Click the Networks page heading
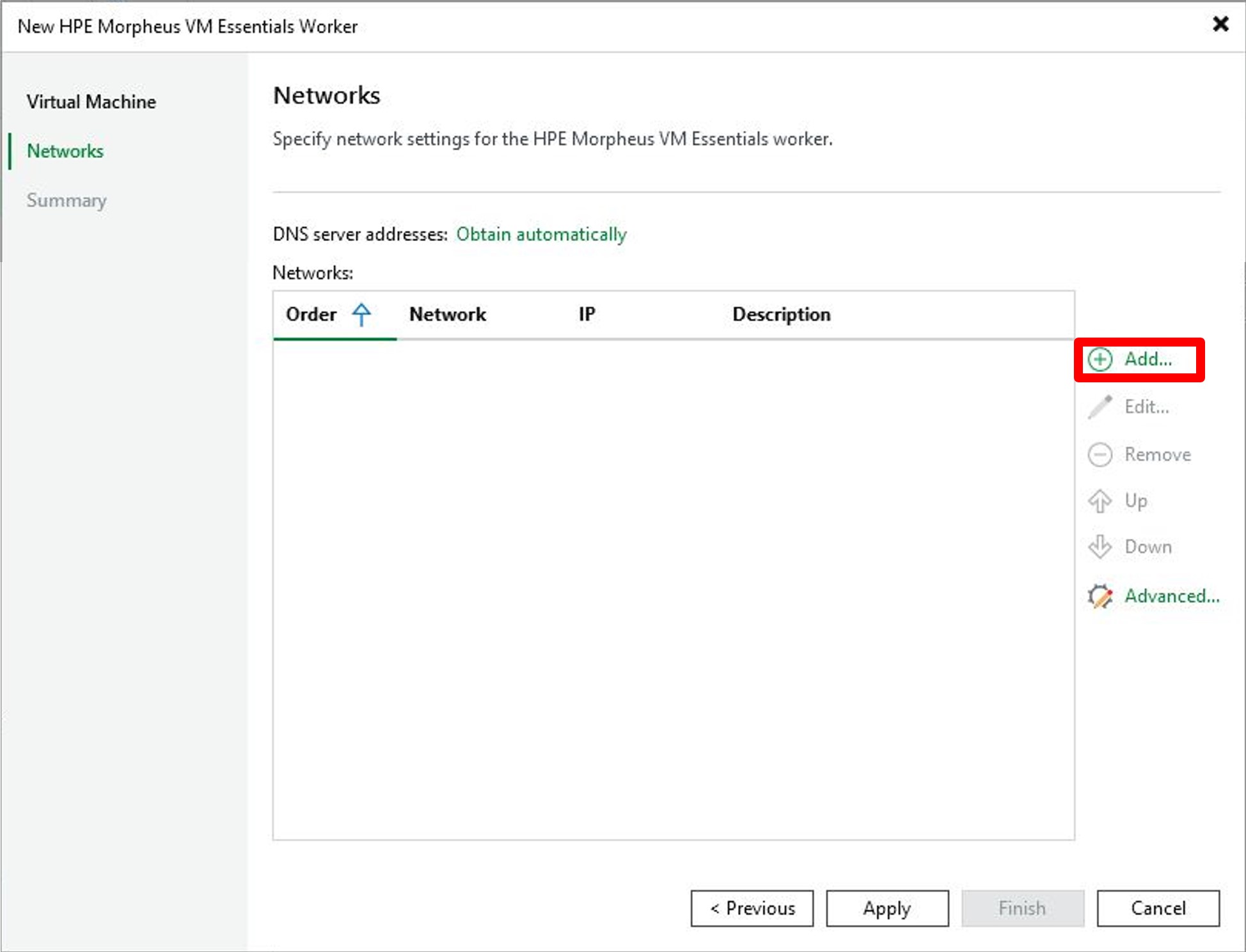The image size is (1246, 952). click(326, 95)
